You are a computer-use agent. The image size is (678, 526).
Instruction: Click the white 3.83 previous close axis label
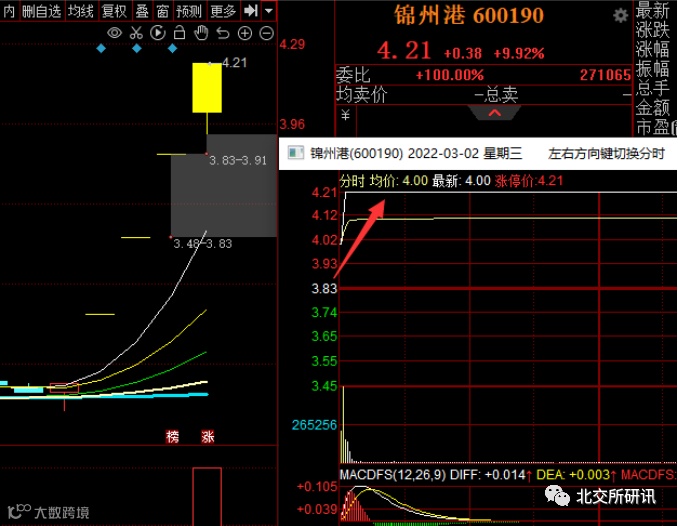(x=324, y=289)
